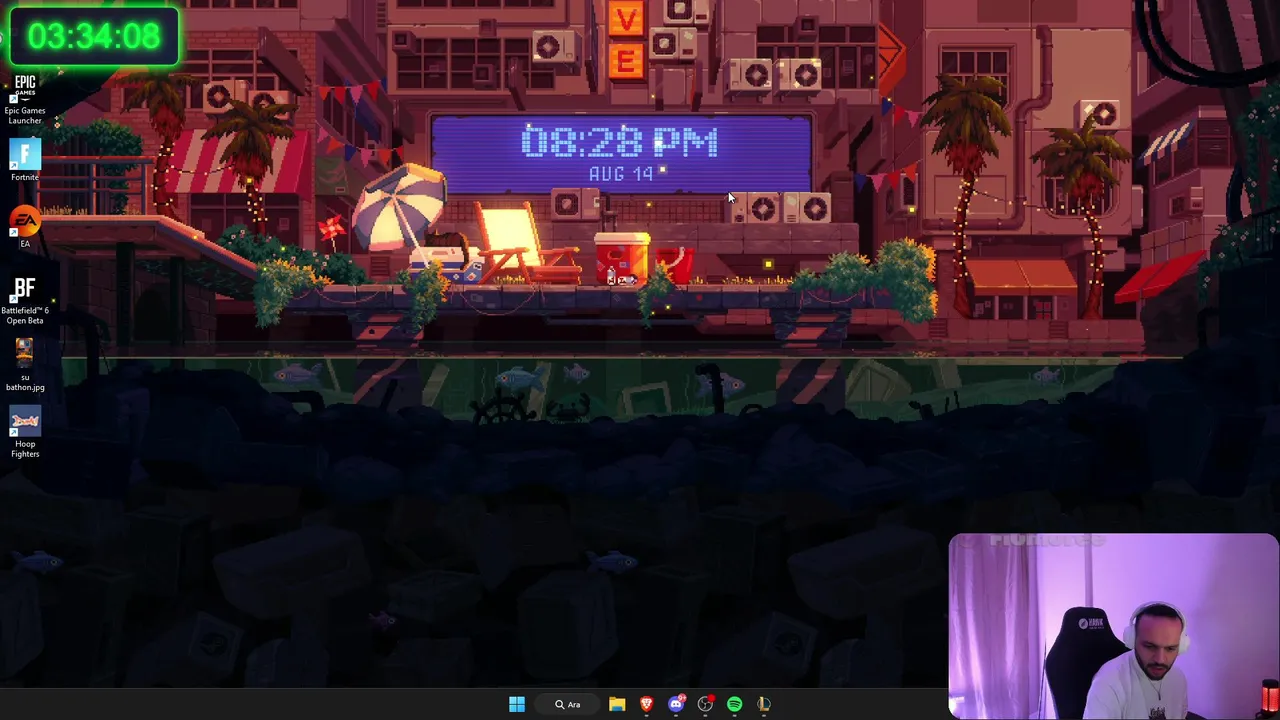The width and height of the screenshot is (1280, 720).
Task: Click the Ara search box on the taskbar
Action: point(567,704)
